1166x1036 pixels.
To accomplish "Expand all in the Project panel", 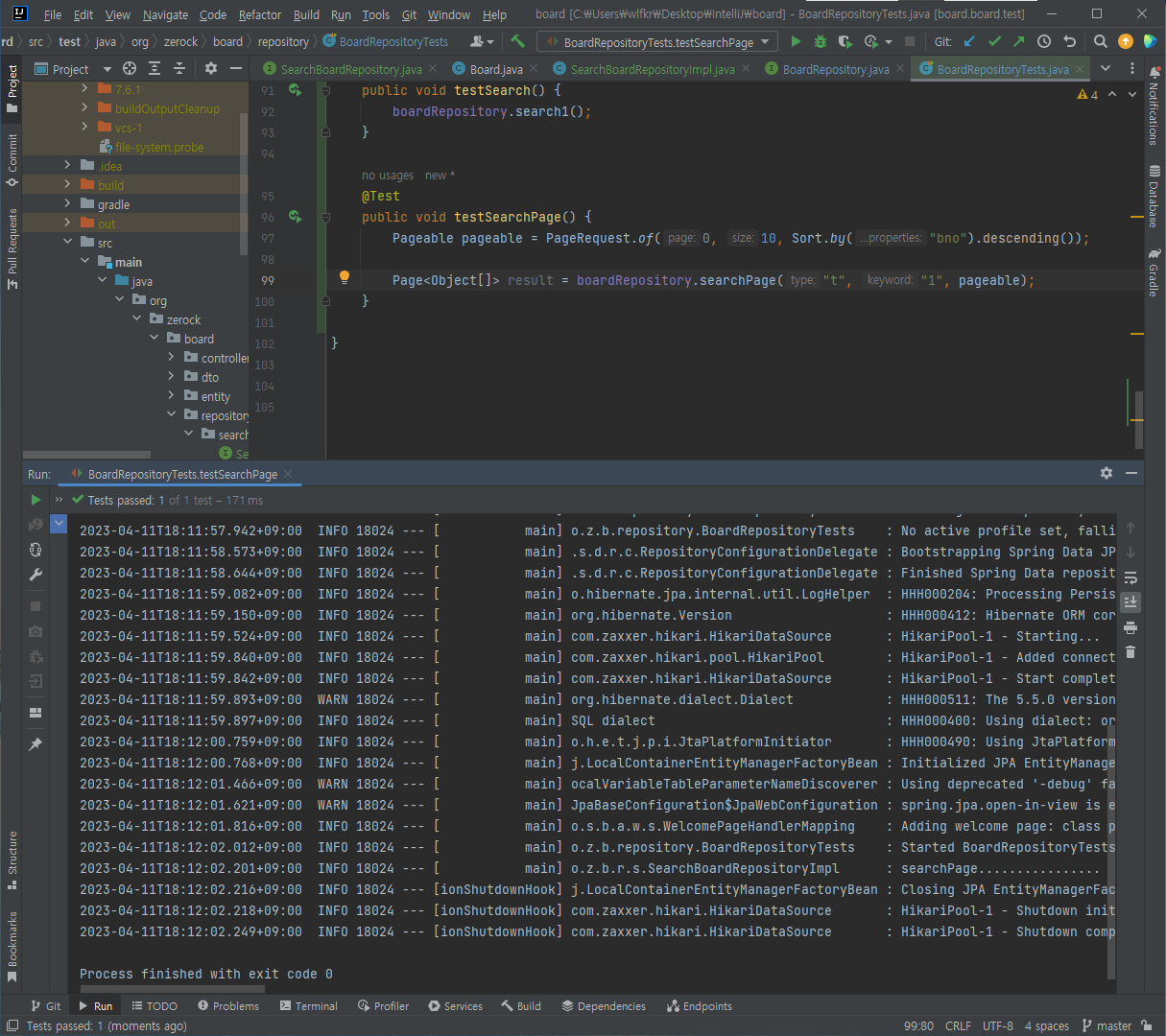I will pos(155,68).
